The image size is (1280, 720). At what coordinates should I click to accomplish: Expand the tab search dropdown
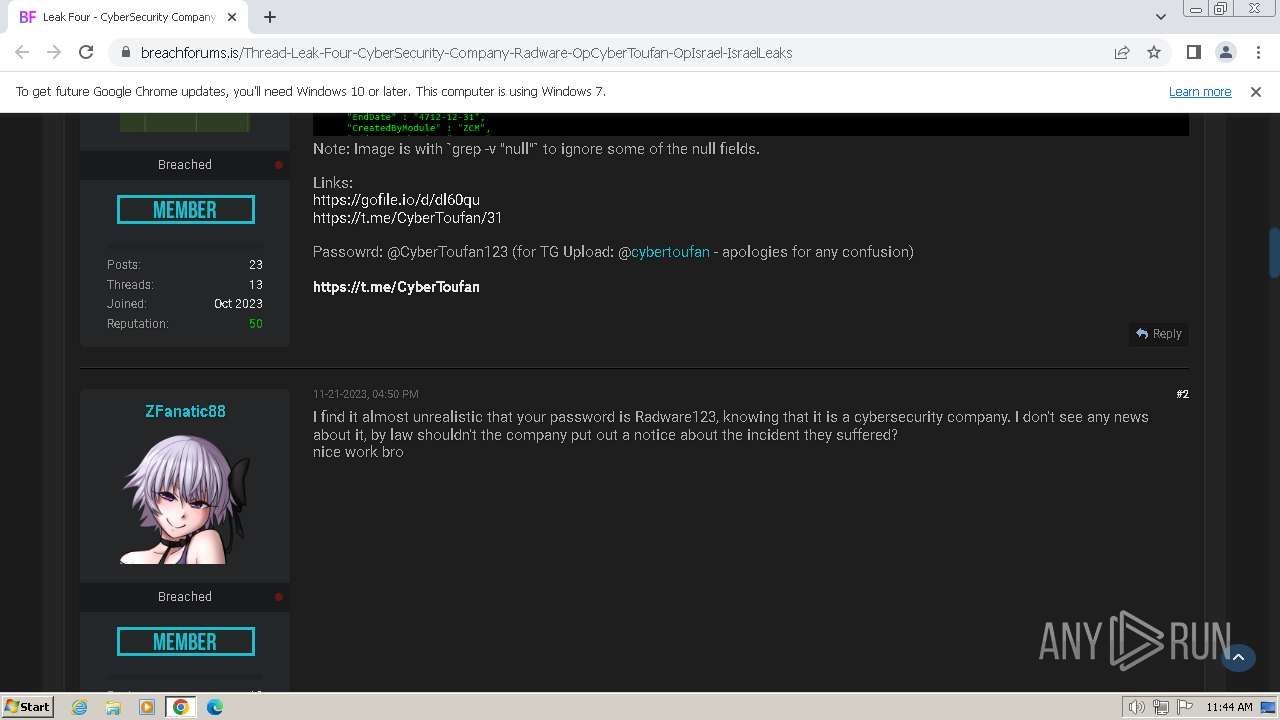coord(1160,17)
